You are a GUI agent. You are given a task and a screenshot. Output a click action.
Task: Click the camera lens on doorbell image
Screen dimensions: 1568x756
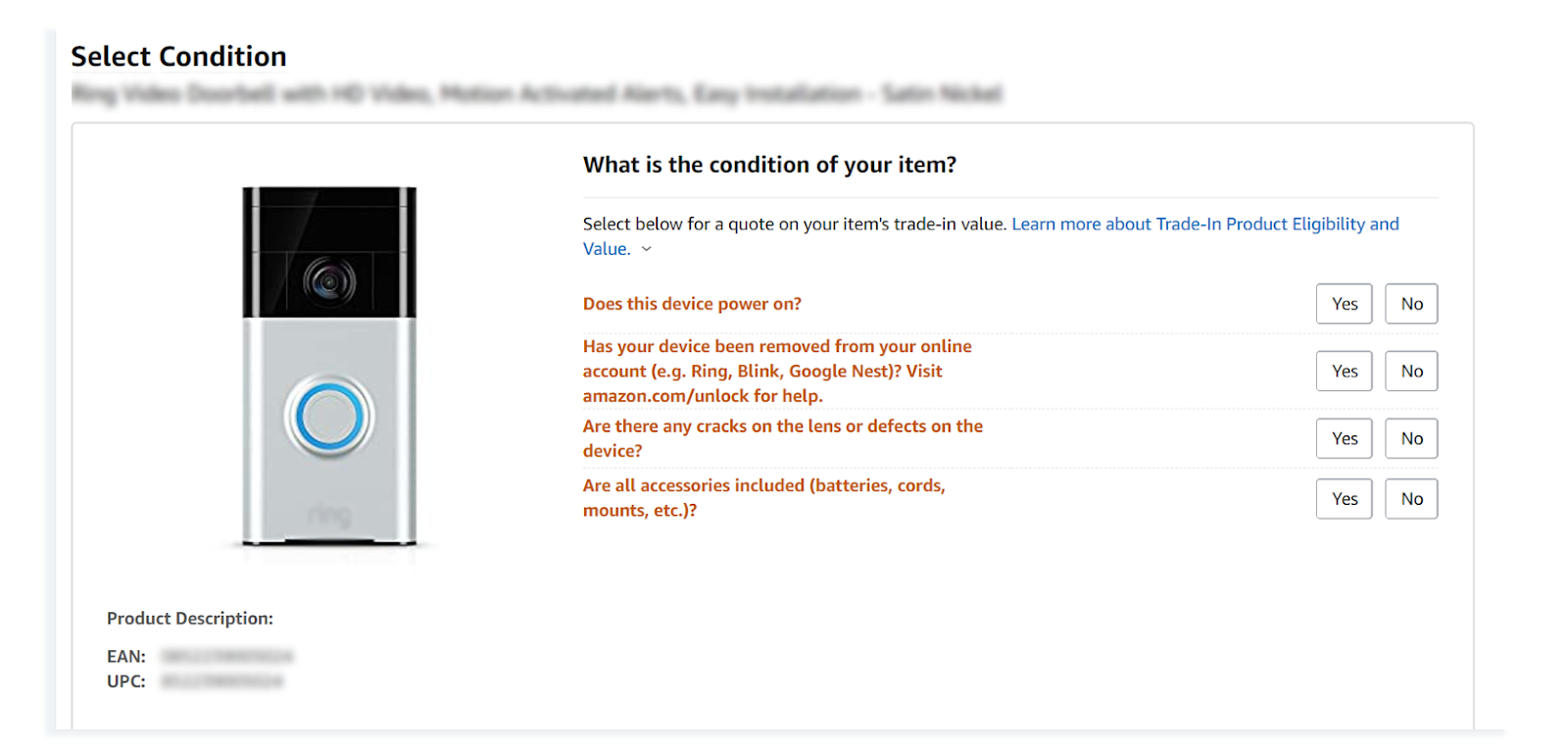coord(329,282)
